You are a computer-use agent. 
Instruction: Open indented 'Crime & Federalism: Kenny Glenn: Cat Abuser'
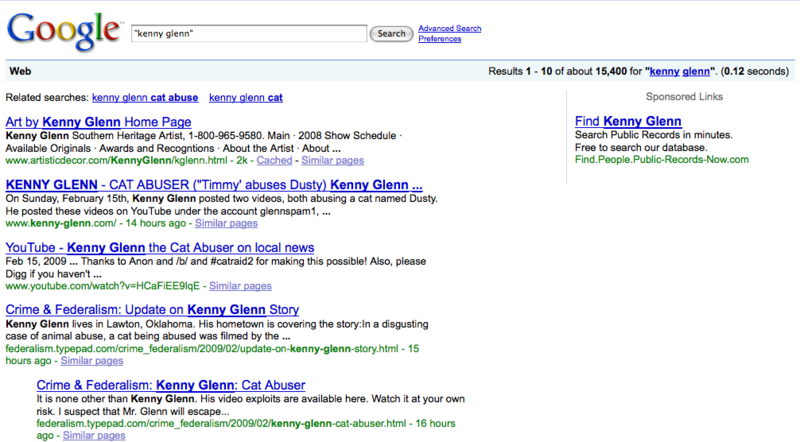(x=171, y=385)
